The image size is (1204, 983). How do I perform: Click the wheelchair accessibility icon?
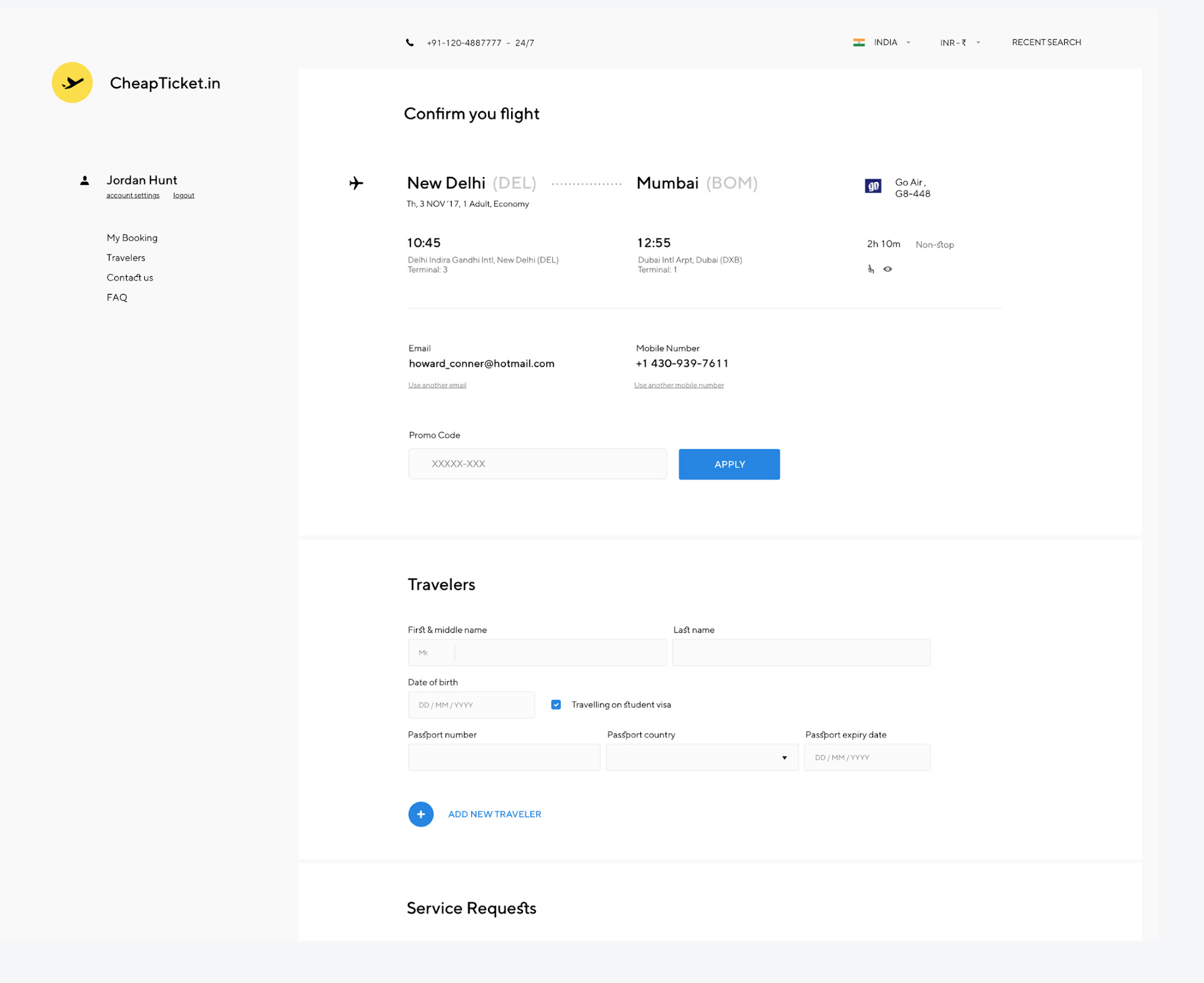tap(870, 269)
